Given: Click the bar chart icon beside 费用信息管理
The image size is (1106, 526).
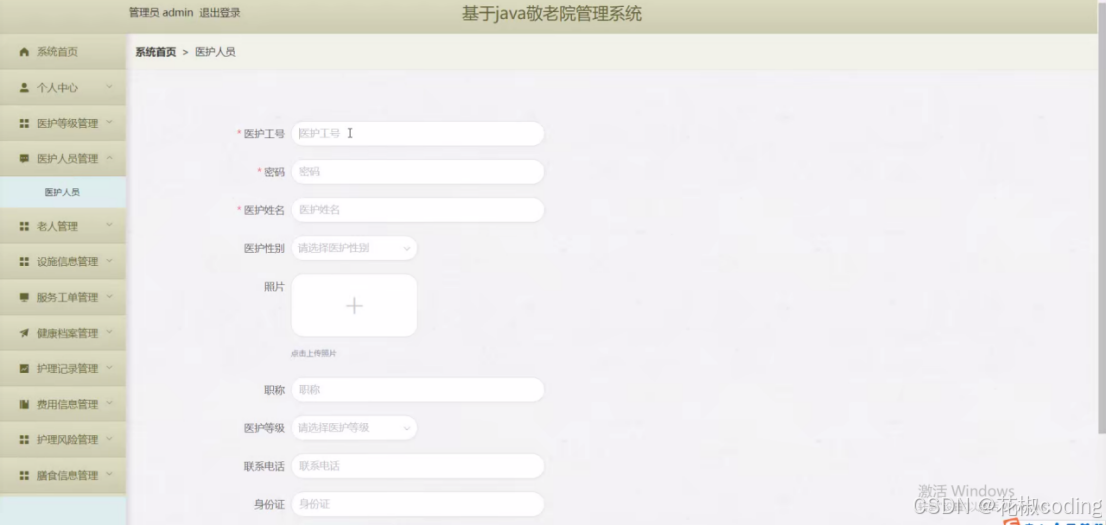Looking at the screenshot, I should pyautogui.click(x=24, y=404).
